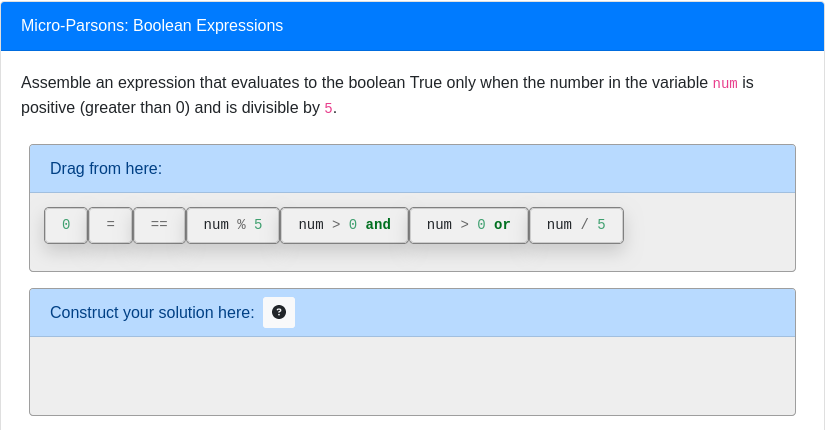
Task: Click inside the empty solution area
Action: [412, 375]
